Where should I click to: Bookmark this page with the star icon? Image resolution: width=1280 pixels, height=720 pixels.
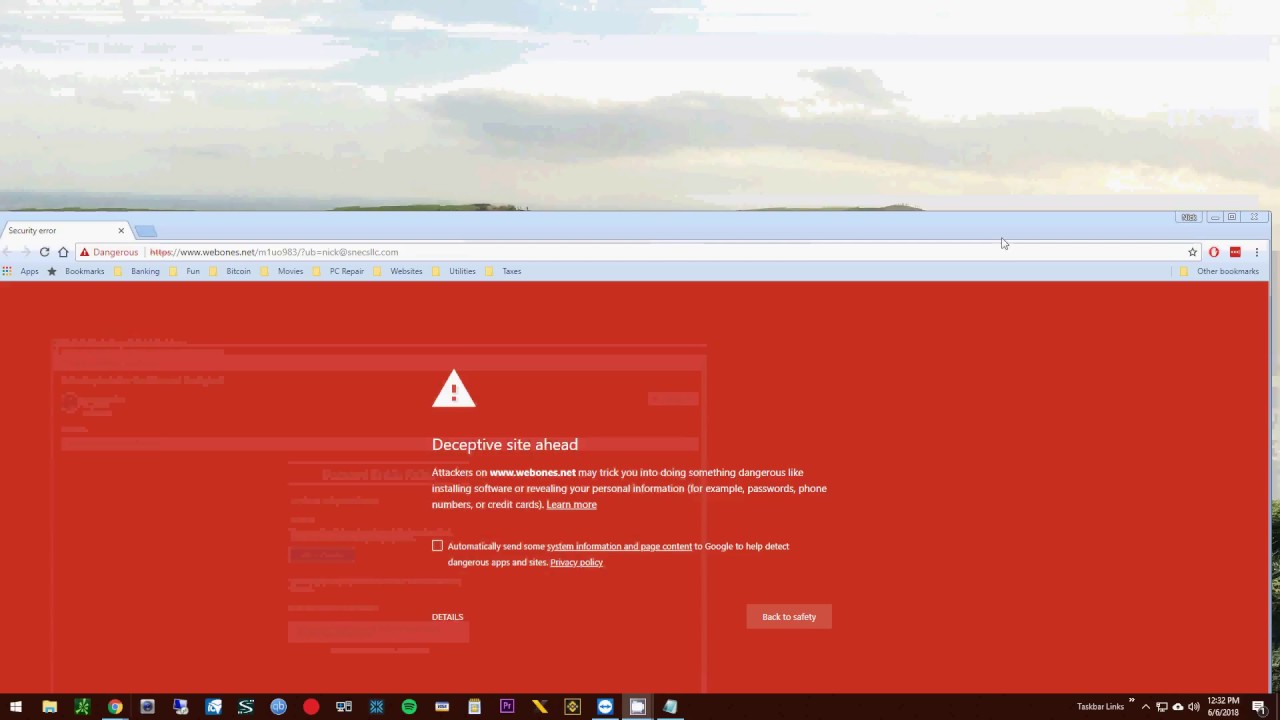click(1192, 252)
